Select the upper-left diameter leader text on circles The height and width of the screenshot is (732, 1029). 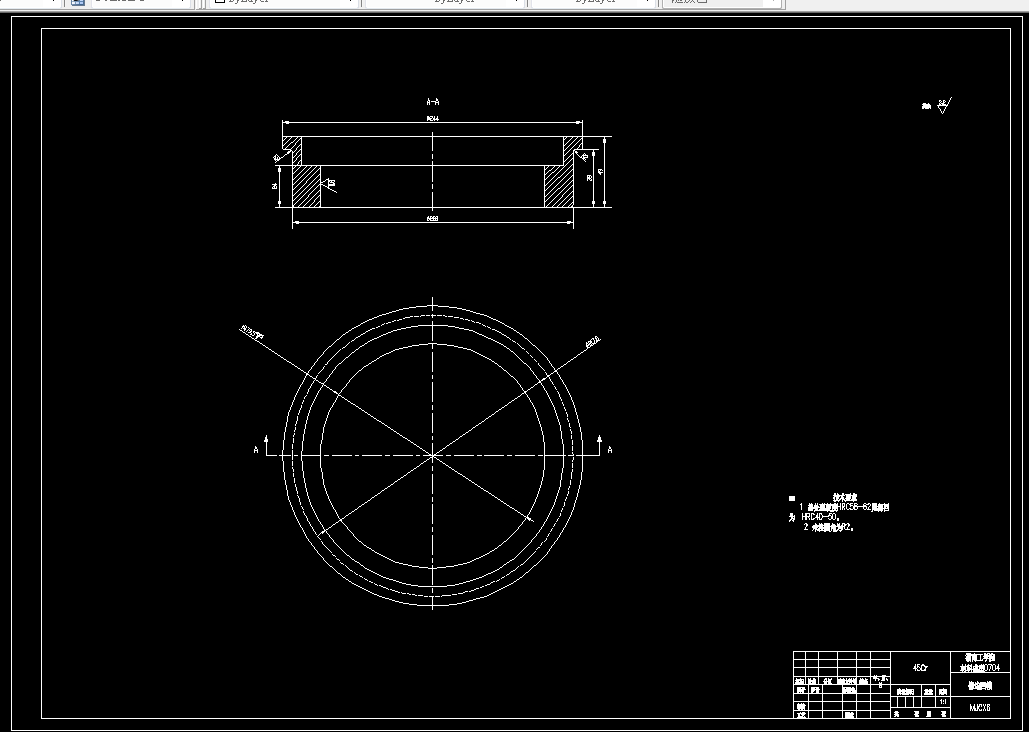252,333
